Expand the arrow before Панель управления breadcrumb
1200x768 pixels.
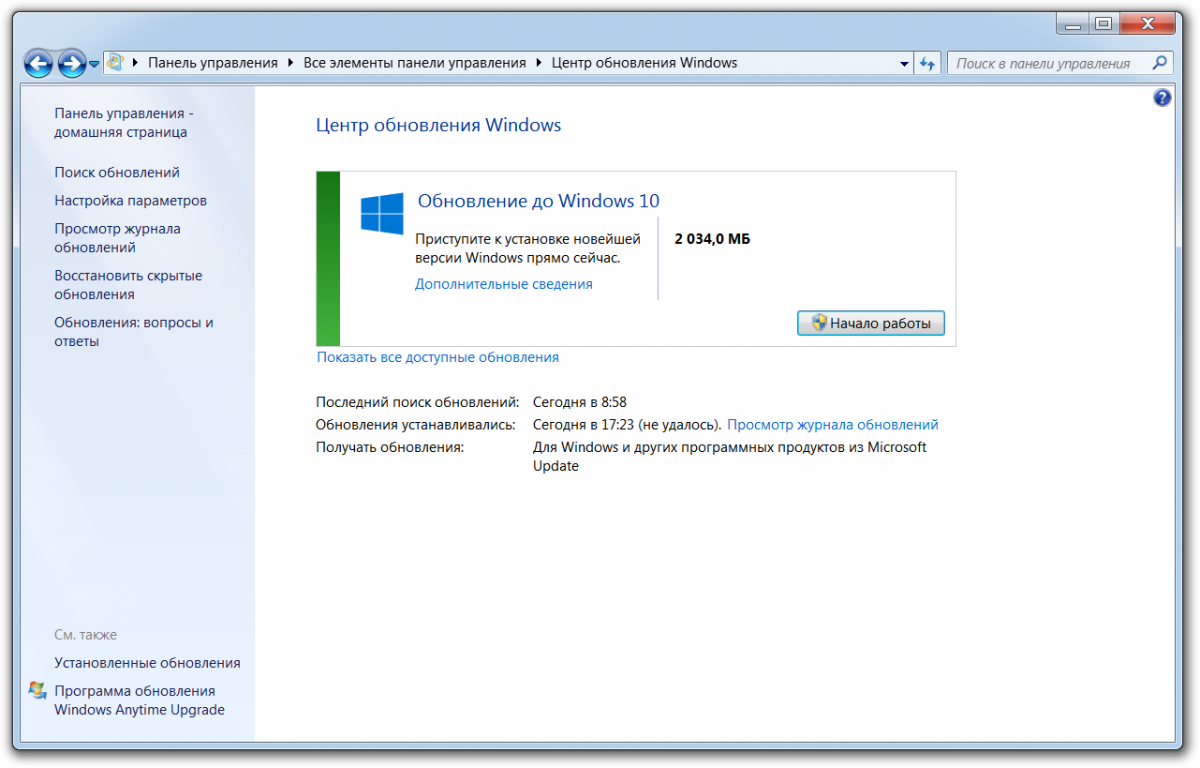136,63
